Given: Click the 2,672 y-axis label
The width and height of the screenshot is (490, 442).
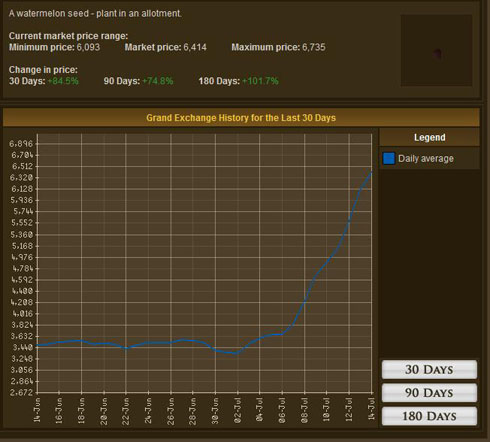Looking at the screenshot, I should click(21, 392).
